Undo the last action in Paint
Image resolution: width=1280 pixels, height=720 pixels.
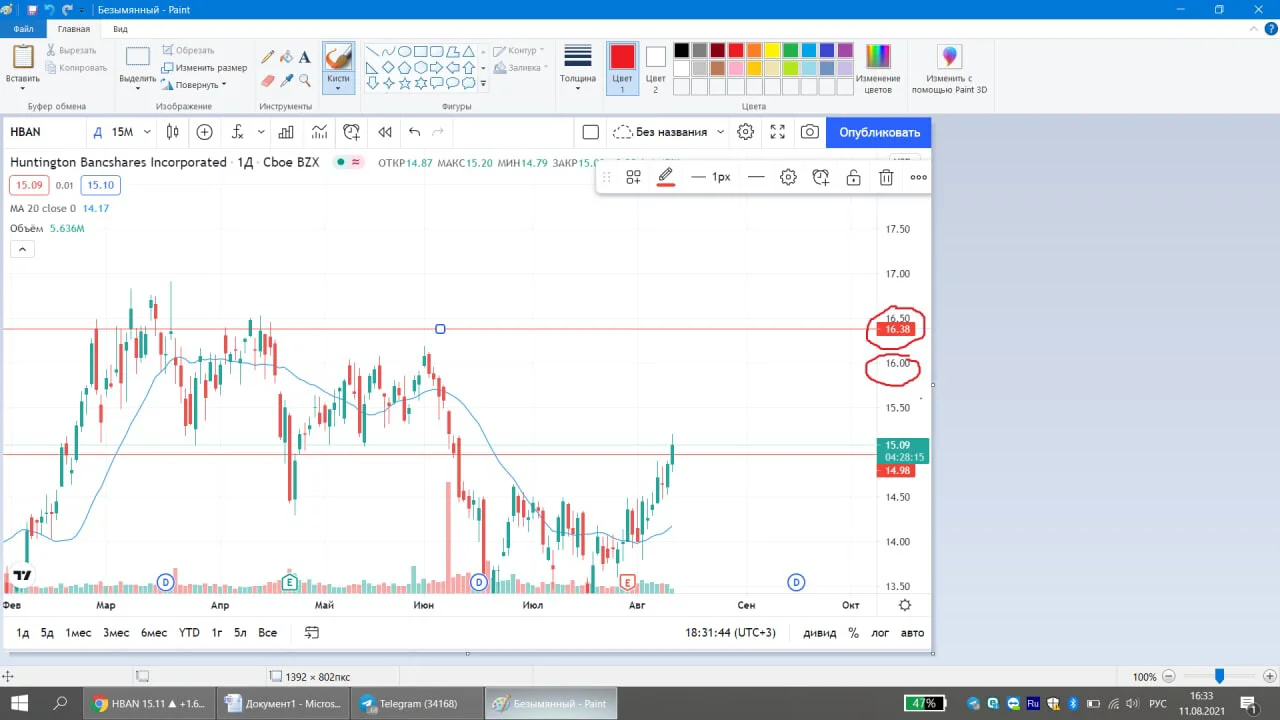(x=50, y=9)
